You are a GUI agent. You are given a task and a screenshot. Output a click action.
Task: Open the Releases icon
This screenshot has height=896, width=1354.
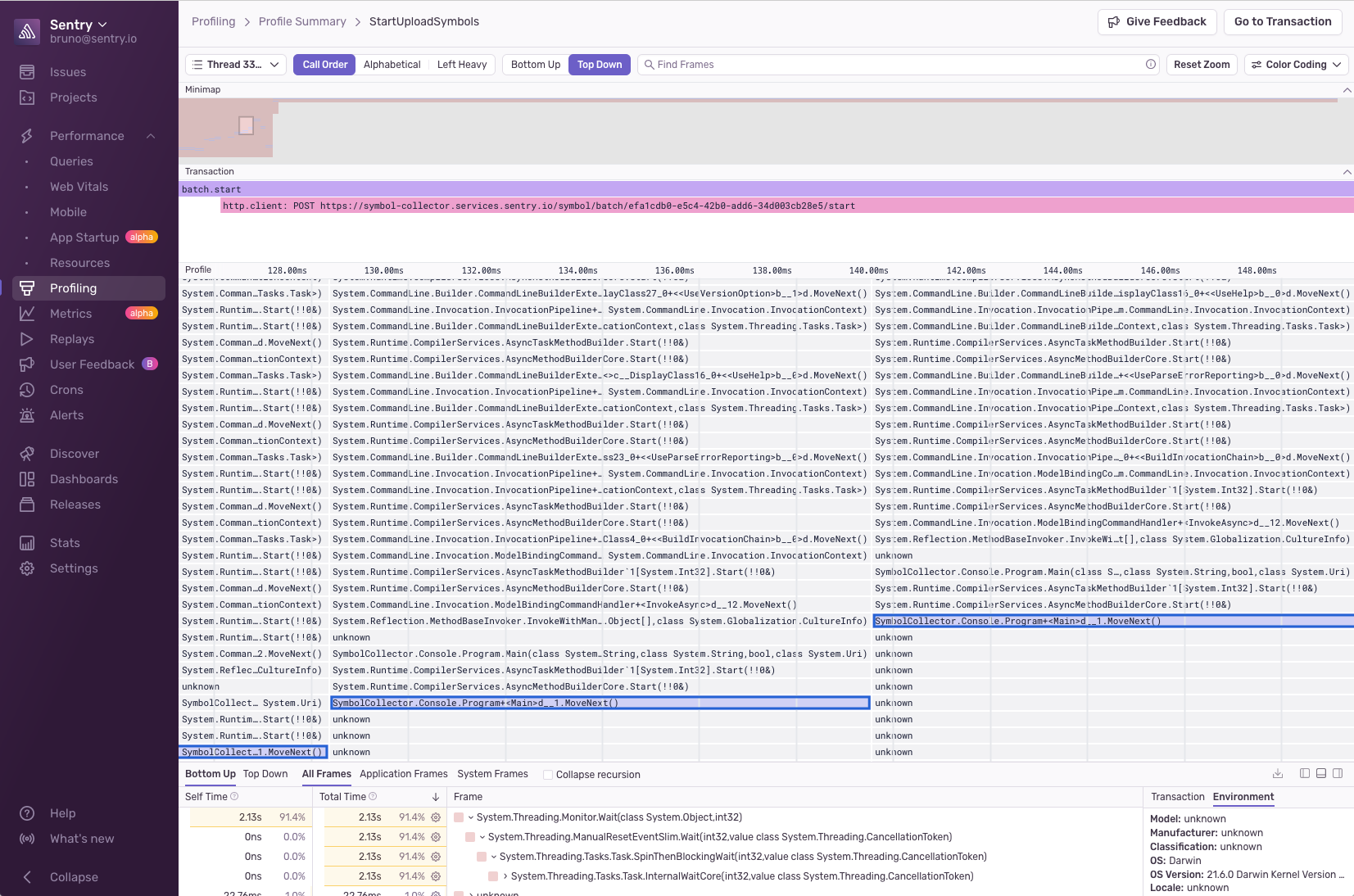pyautogui.click(x=27, y=505)
